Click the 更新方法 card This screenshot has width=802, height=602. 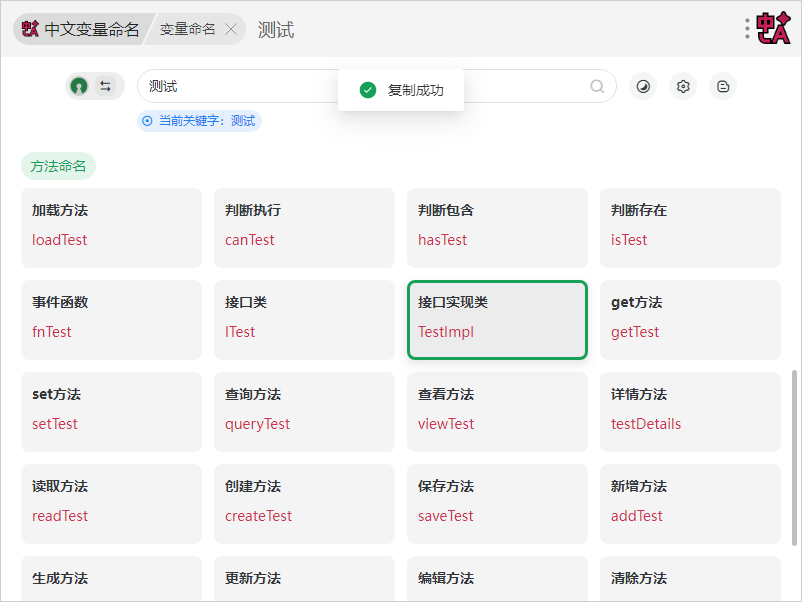(304, 578)
